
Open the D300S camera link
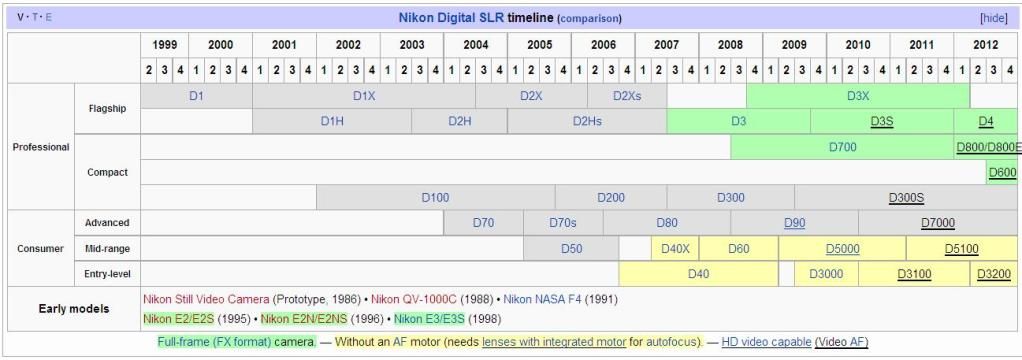[x=906, y=198]
